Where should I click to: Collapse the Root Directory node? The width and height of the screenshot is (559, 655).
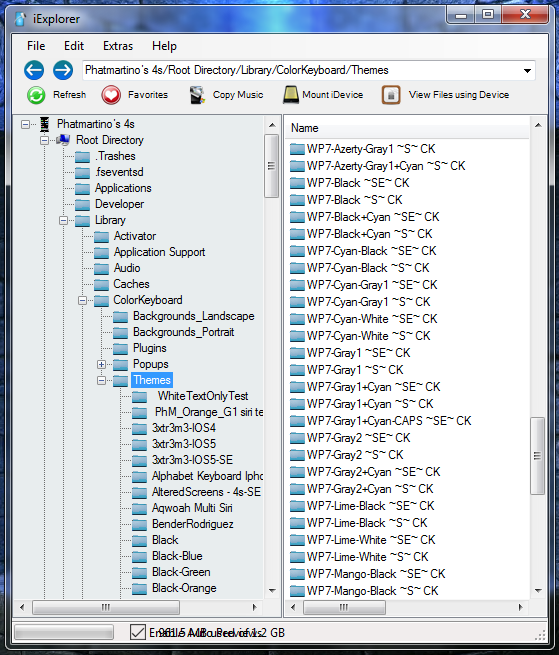44,140
